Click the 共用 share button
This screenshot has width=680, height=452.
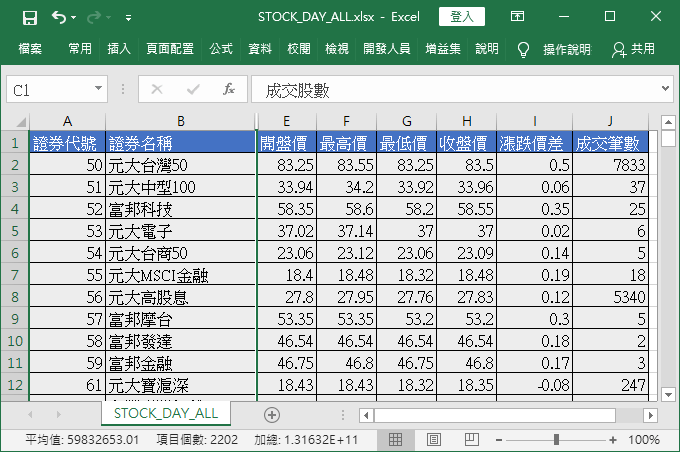pyautogui.click(x=633, y=49)
